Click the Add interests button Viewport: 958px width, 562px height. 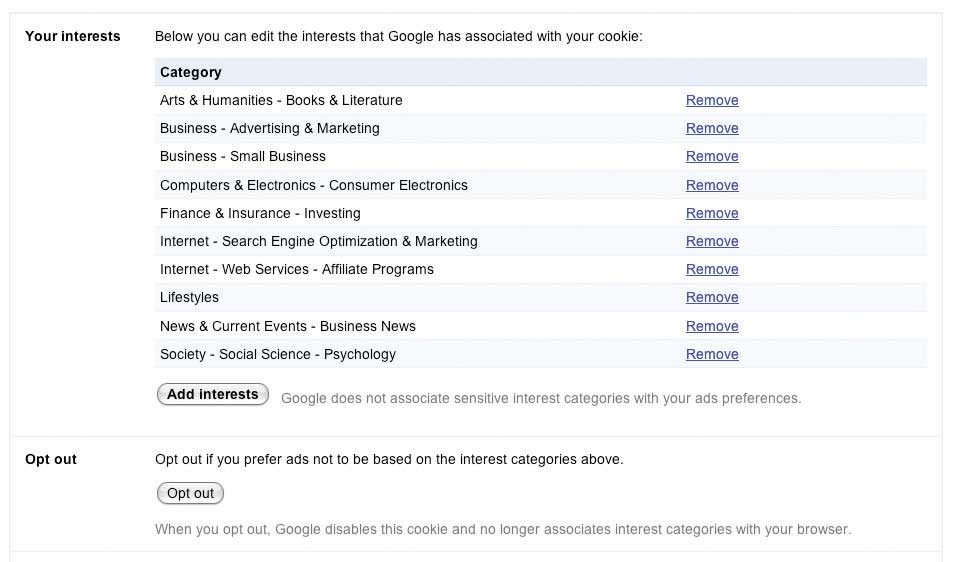tap(213, 395)
